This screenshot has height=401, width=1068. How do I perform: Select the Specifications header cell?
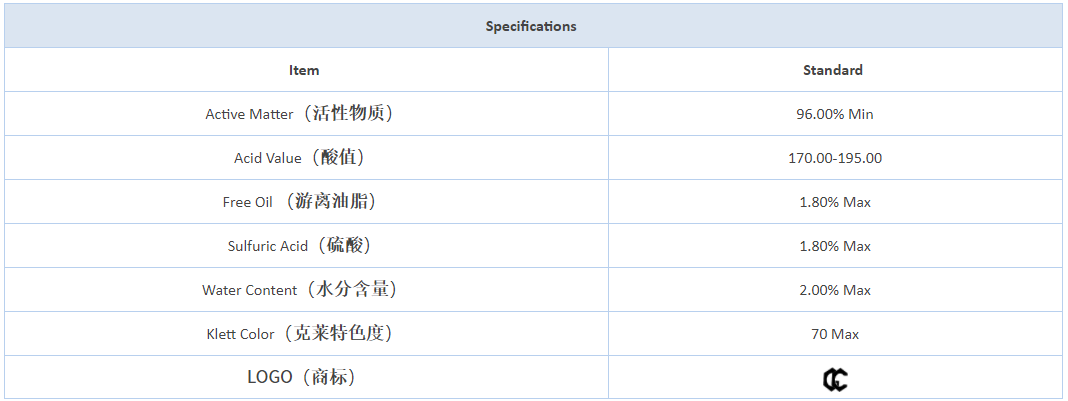click(531, 26)
